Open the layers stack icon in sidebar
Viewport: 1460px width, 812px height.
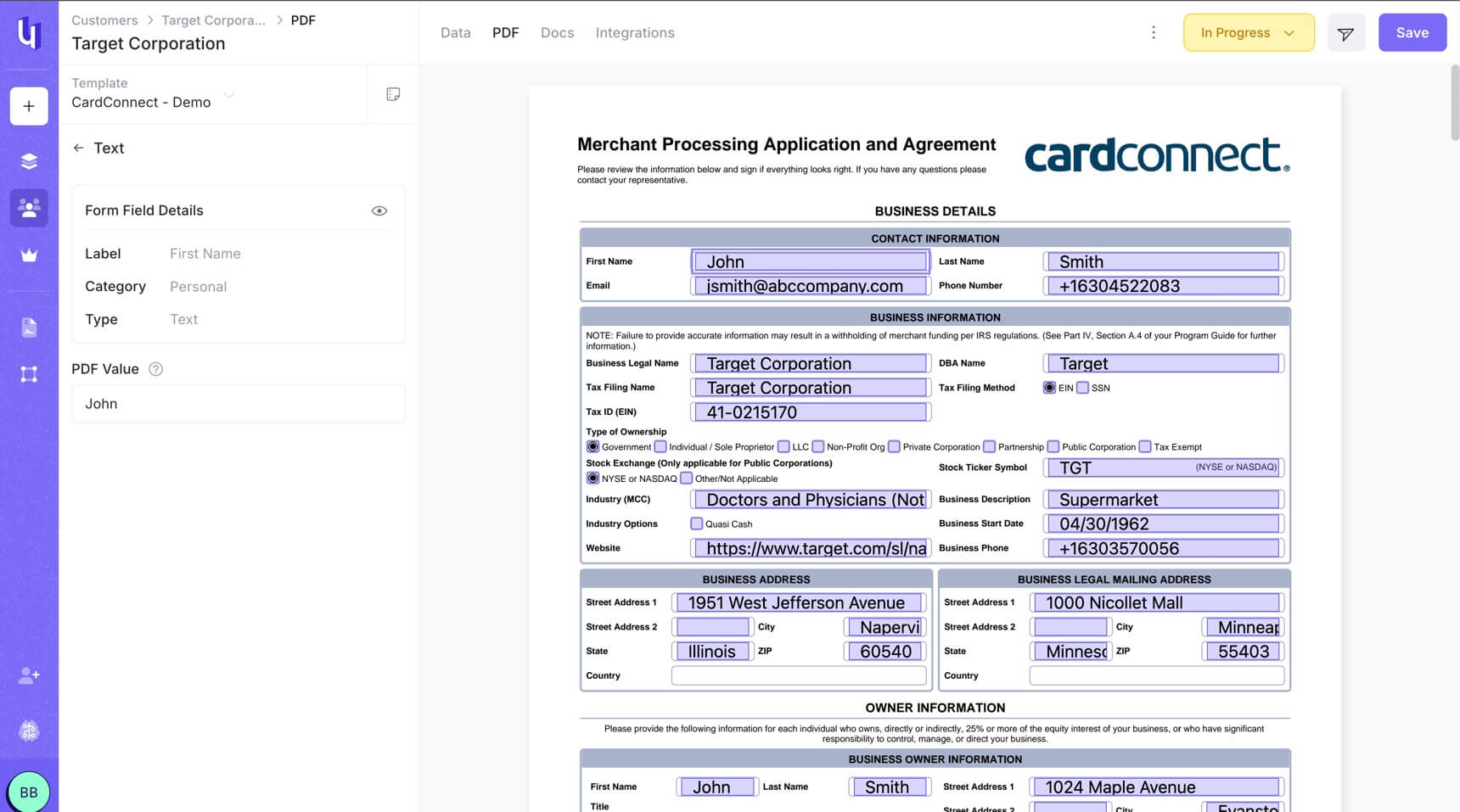pos(29,161)
